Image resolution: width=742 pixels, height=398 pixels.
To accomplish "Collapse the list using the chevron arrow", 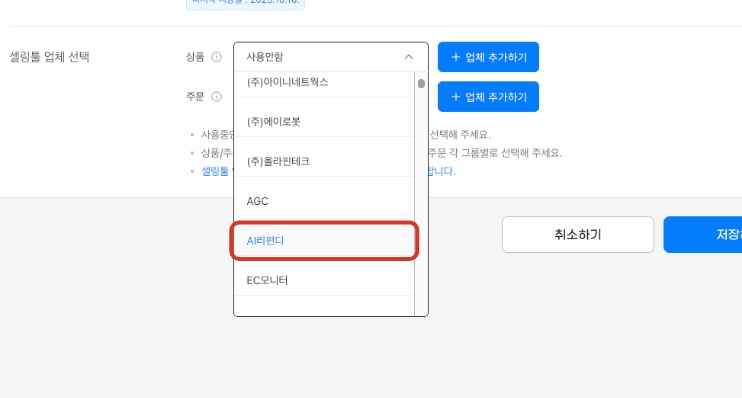I will click(409, 57).
